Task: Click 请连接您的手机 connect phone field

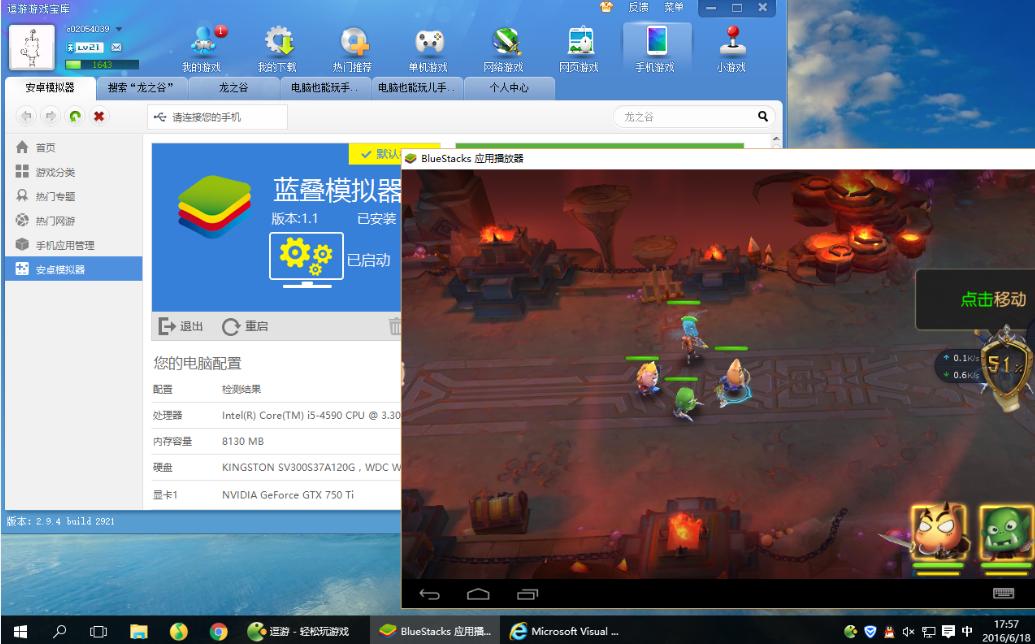Action: (x=217, y=117)
